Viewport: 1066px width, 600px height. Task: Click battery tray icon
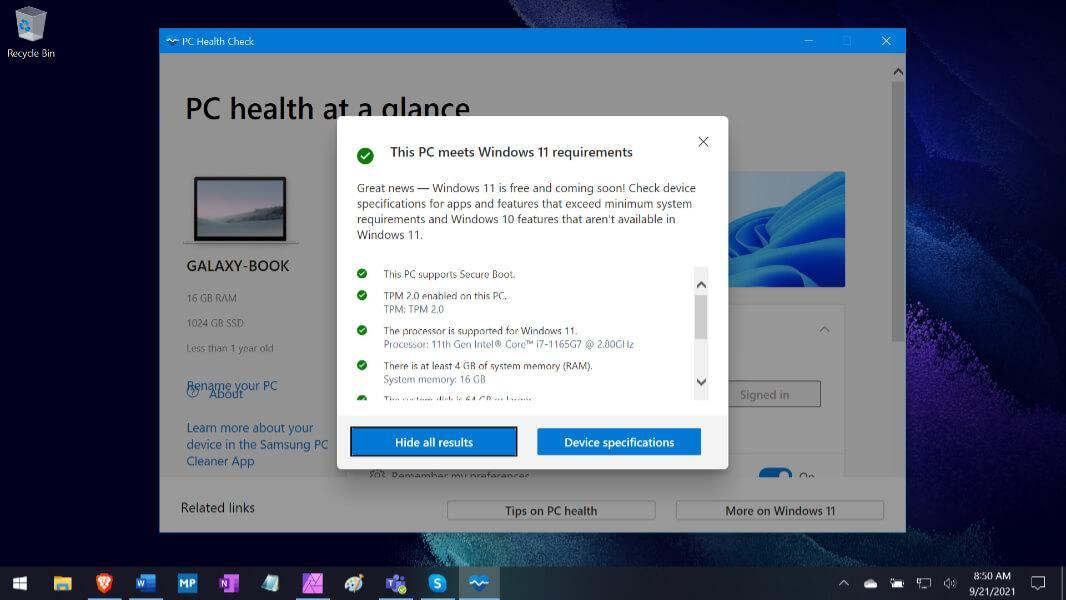pyautogui.click(x=897, y=583)
